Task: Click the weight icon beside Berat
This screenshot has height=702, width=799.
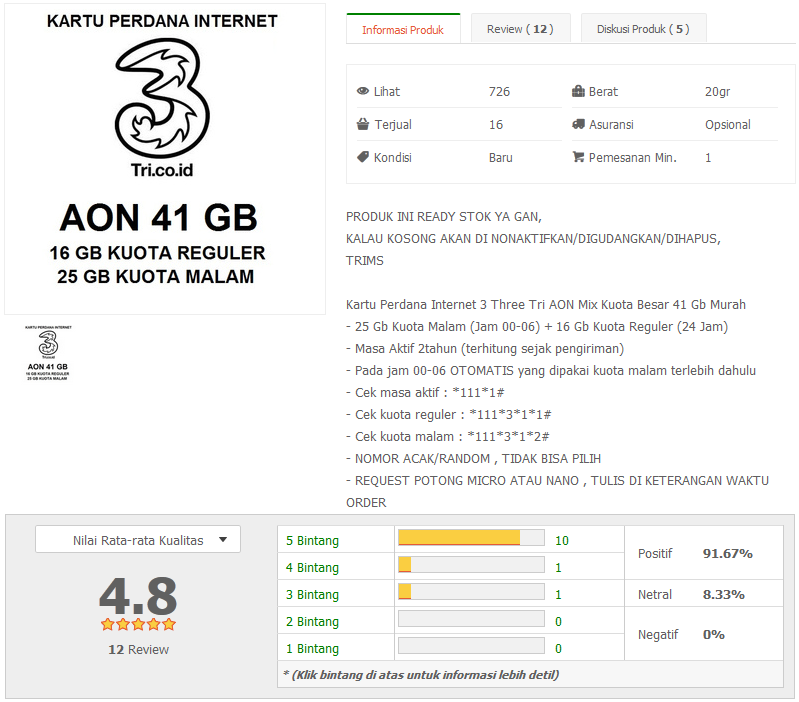Action: [x=578, y=91]
